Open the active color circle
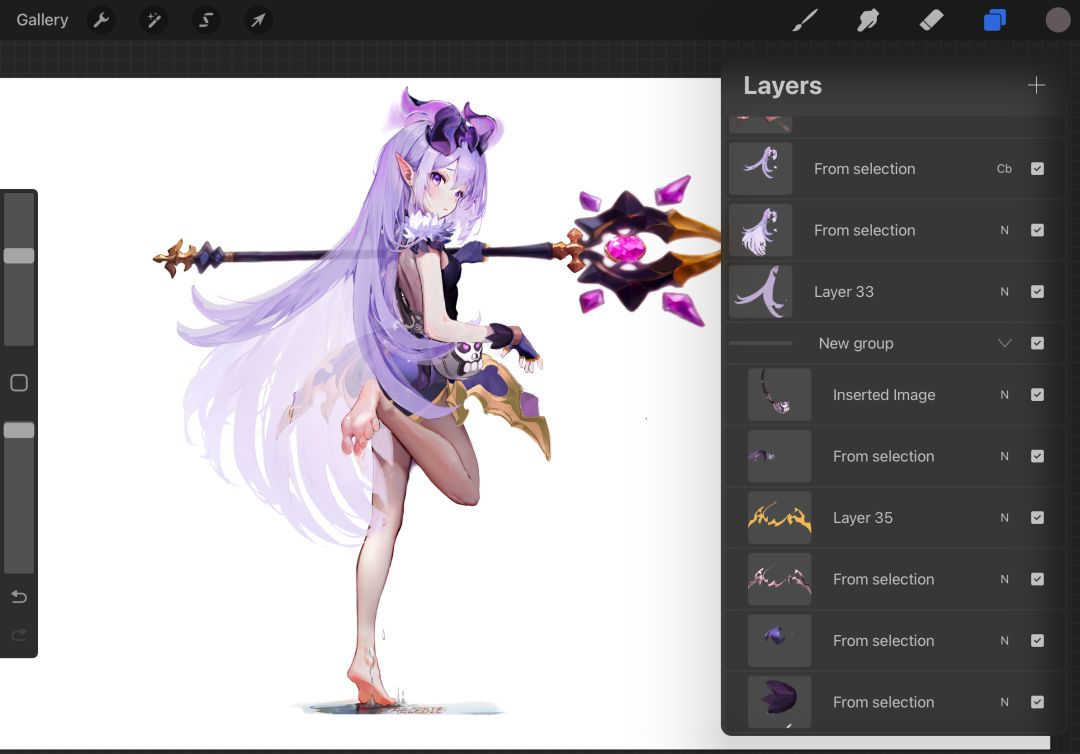The height and width of the screenshot is (754, 1080). (1058, 20)
